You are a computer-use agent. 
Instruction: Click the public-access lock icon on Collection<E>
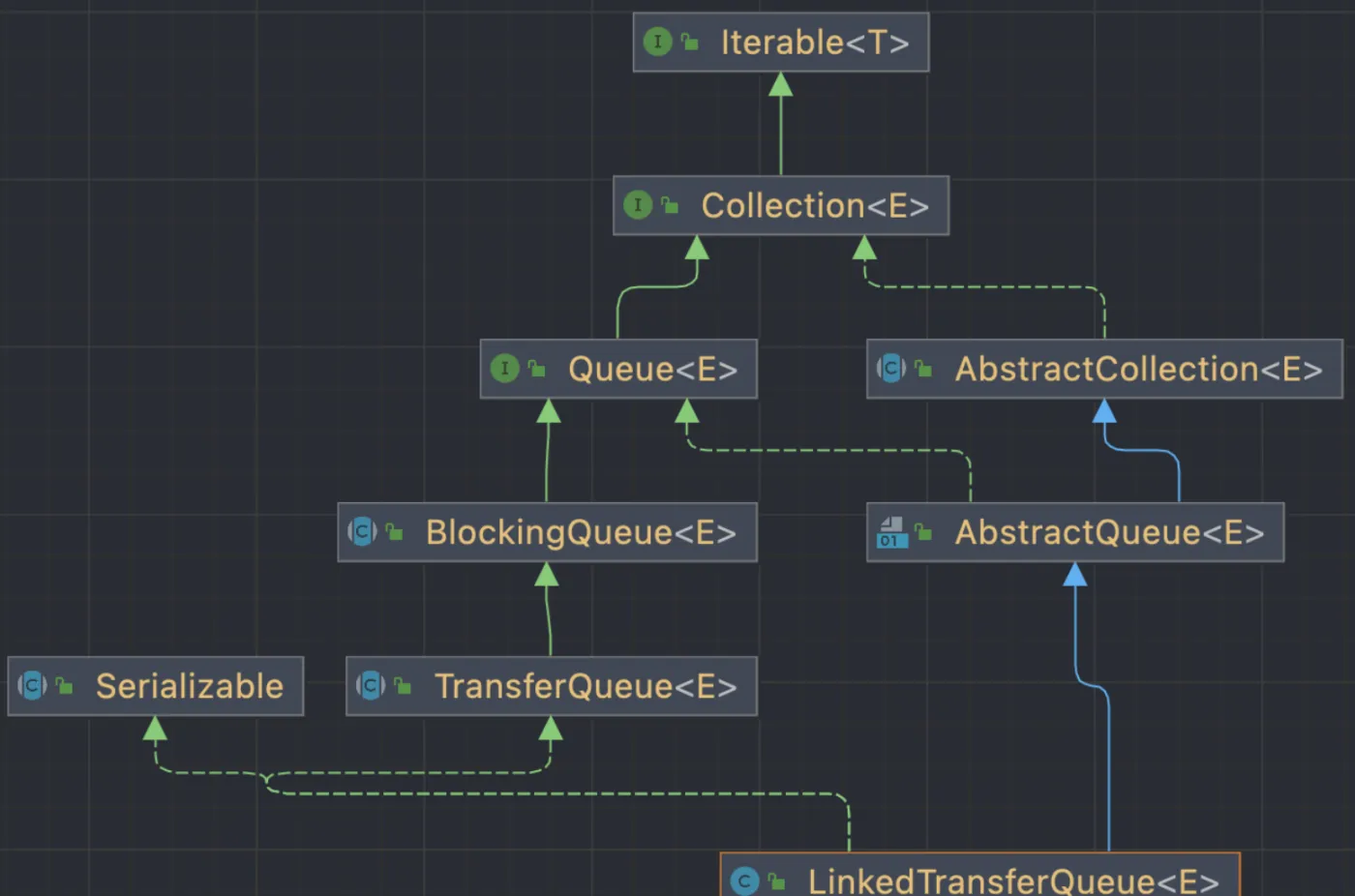coord(670,205)
